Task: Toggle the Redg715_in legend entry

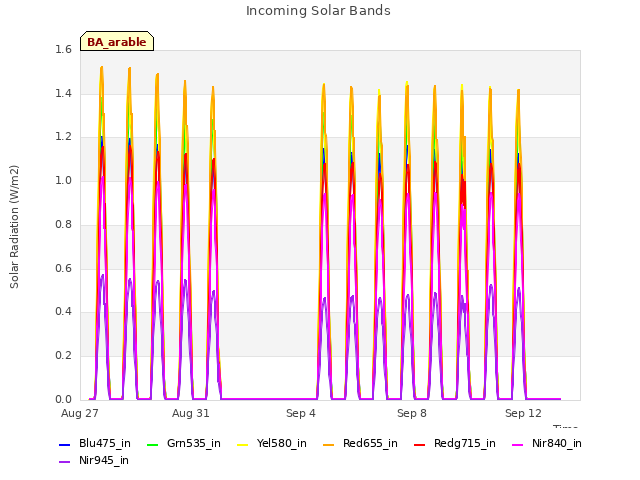Action: click(455, 444)
